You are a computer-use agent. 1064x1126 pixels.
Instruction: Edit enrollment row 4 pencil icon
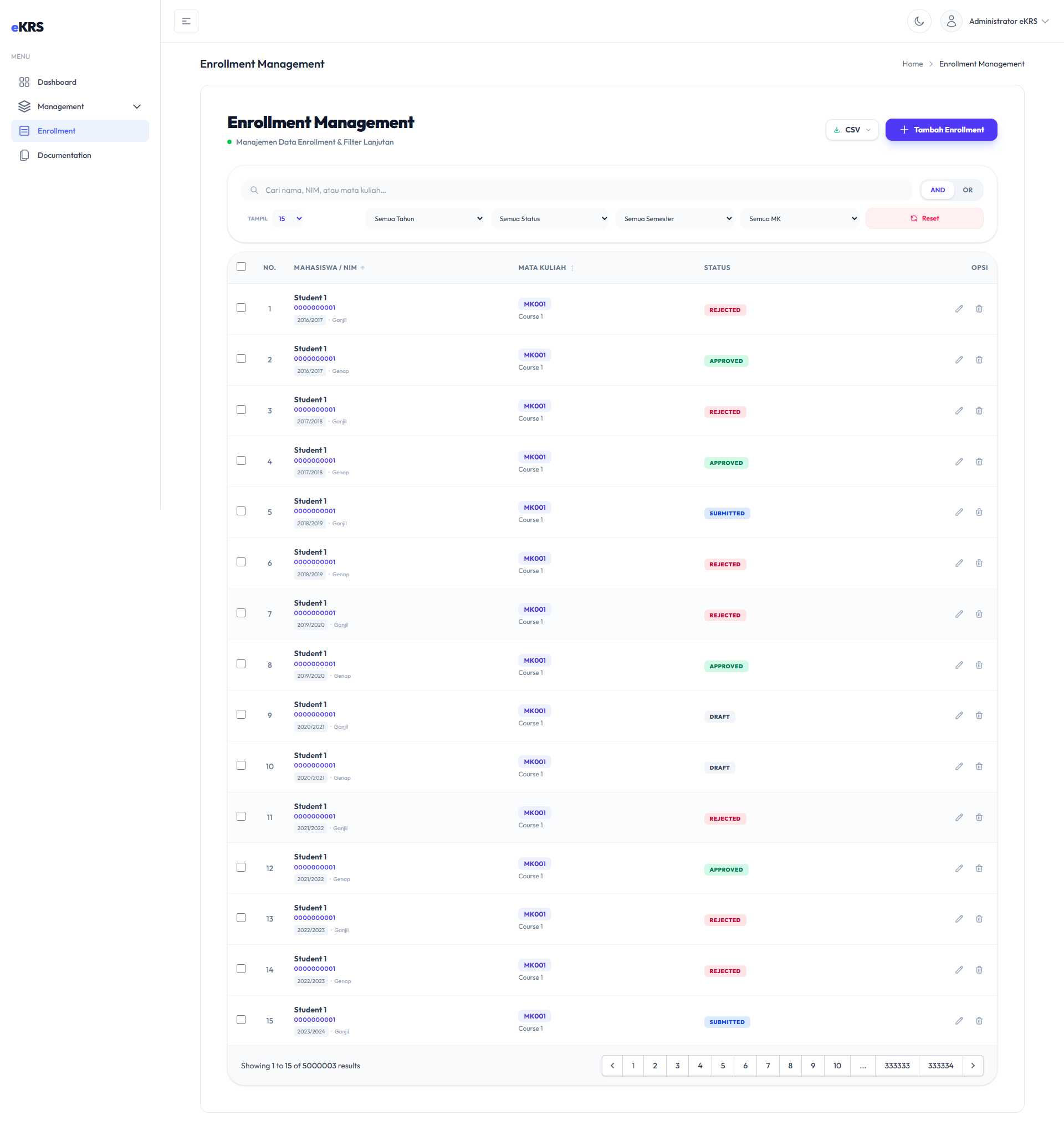[x=959, y=462]
